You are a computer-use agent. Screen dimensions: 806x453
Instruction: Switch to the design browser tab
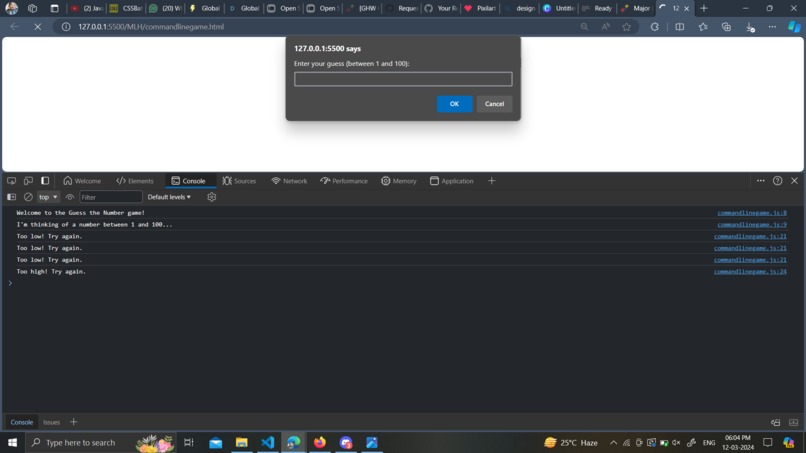point(520,8)
